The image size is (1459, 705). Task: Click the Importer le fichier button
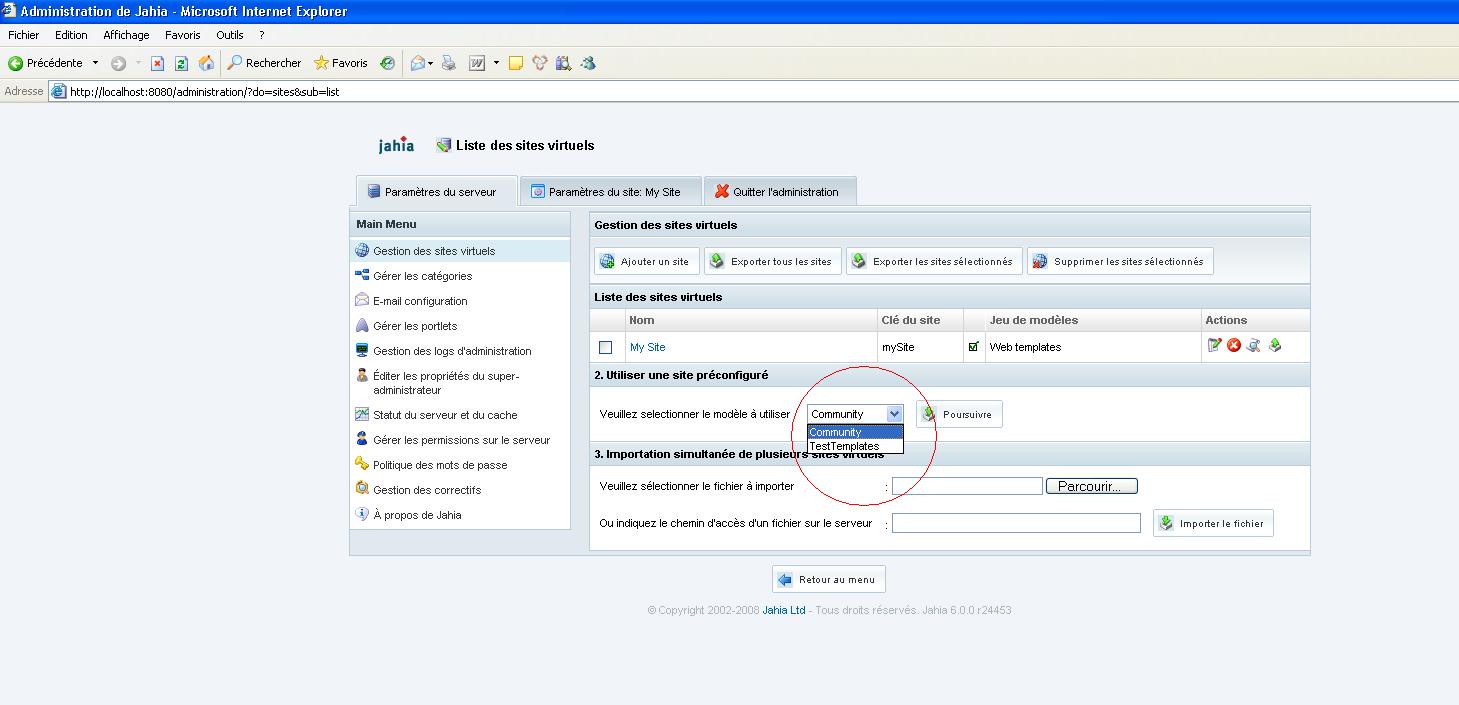1213,523
